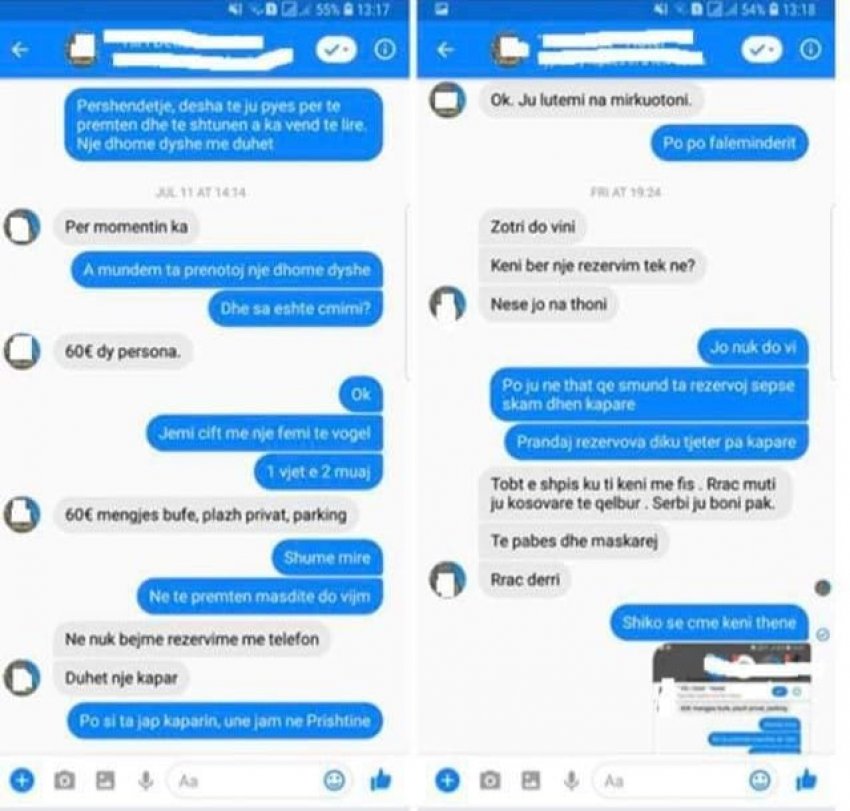Screen dimensions: 850x811
Task: Send a thumbs-up in left chat
Action: pyautogui.click(x=381, y=780)
